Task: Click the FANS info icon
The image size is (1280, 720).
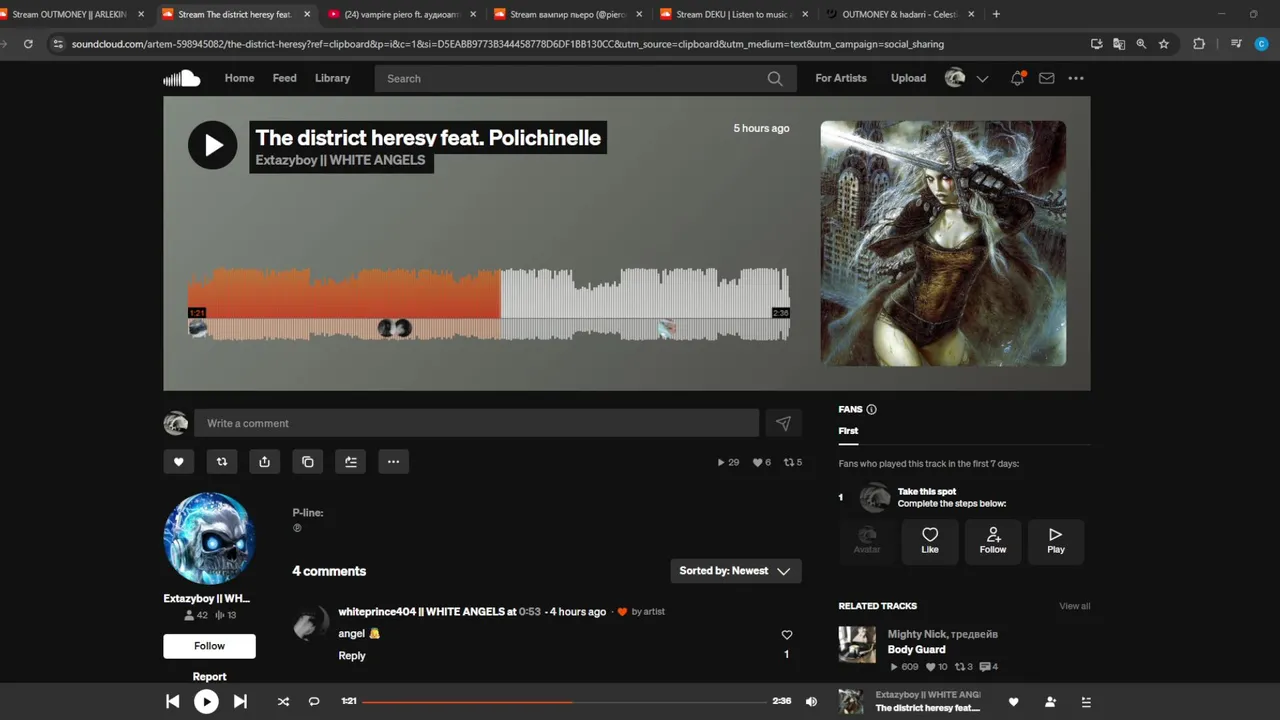Action: point(871,409)
